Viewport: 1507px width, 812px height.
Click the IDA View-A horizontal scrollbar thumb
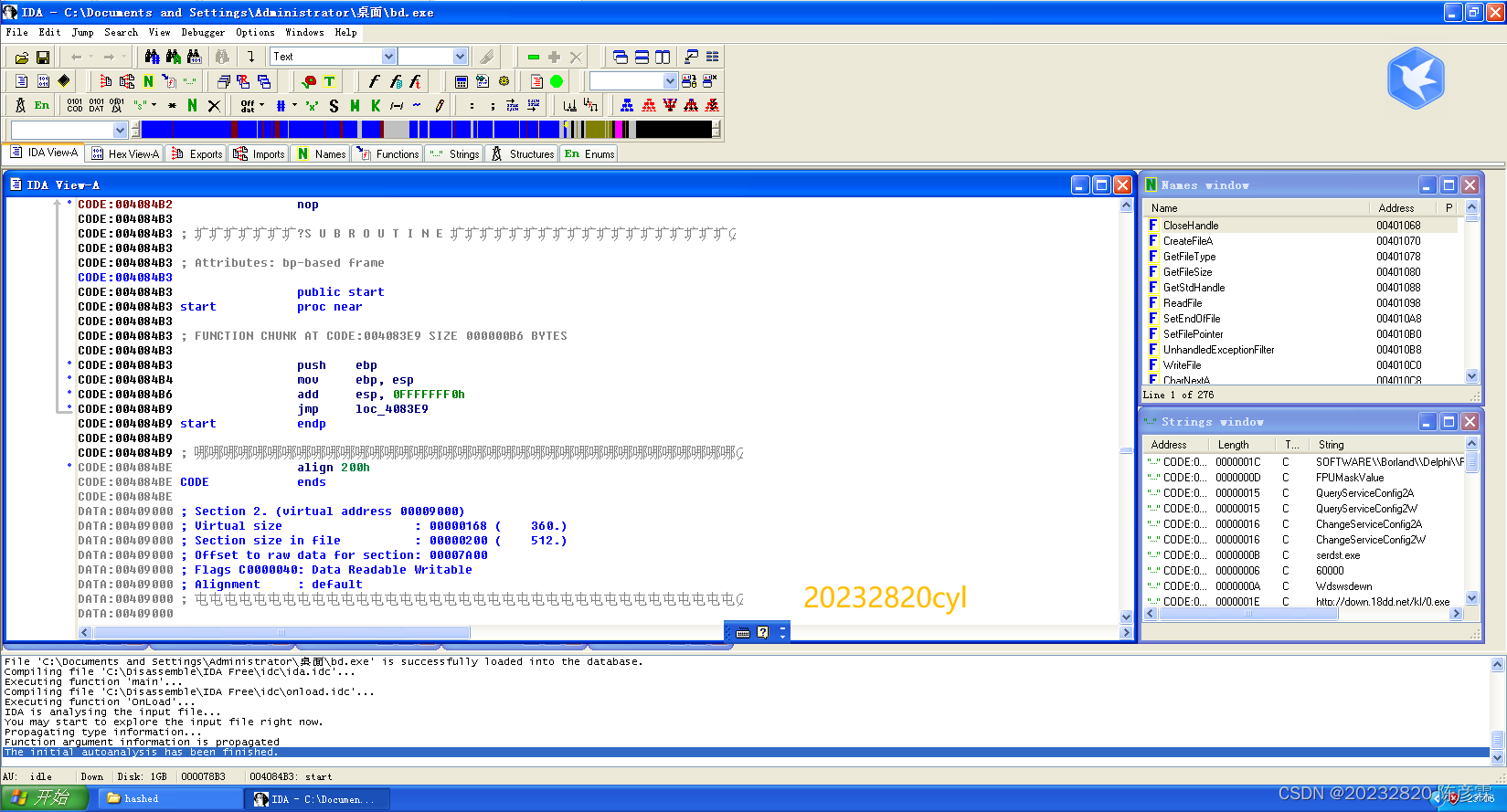point(281,632)
